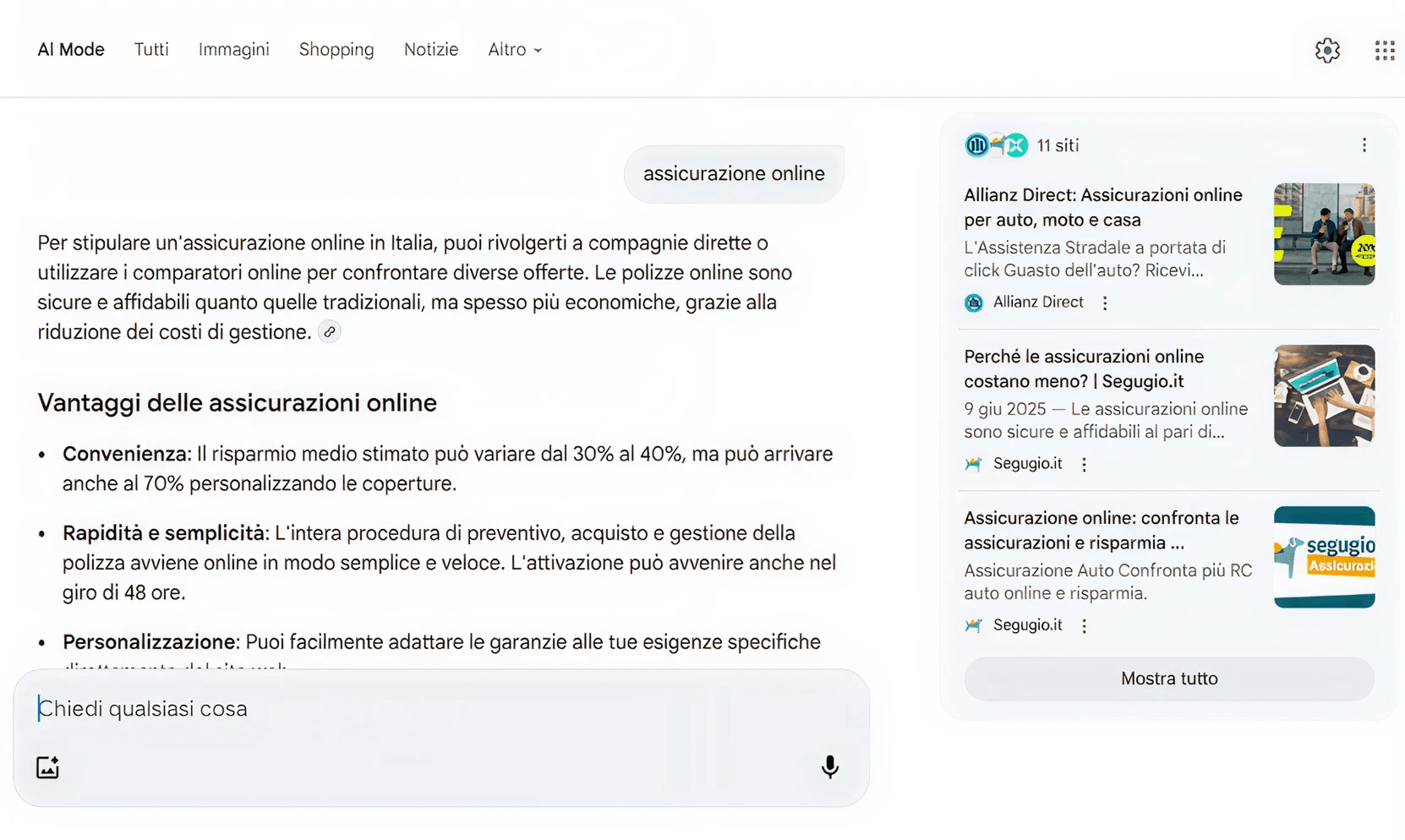Open the settings gear icon
1405x840 pixels.
[x=1327, y=51]
